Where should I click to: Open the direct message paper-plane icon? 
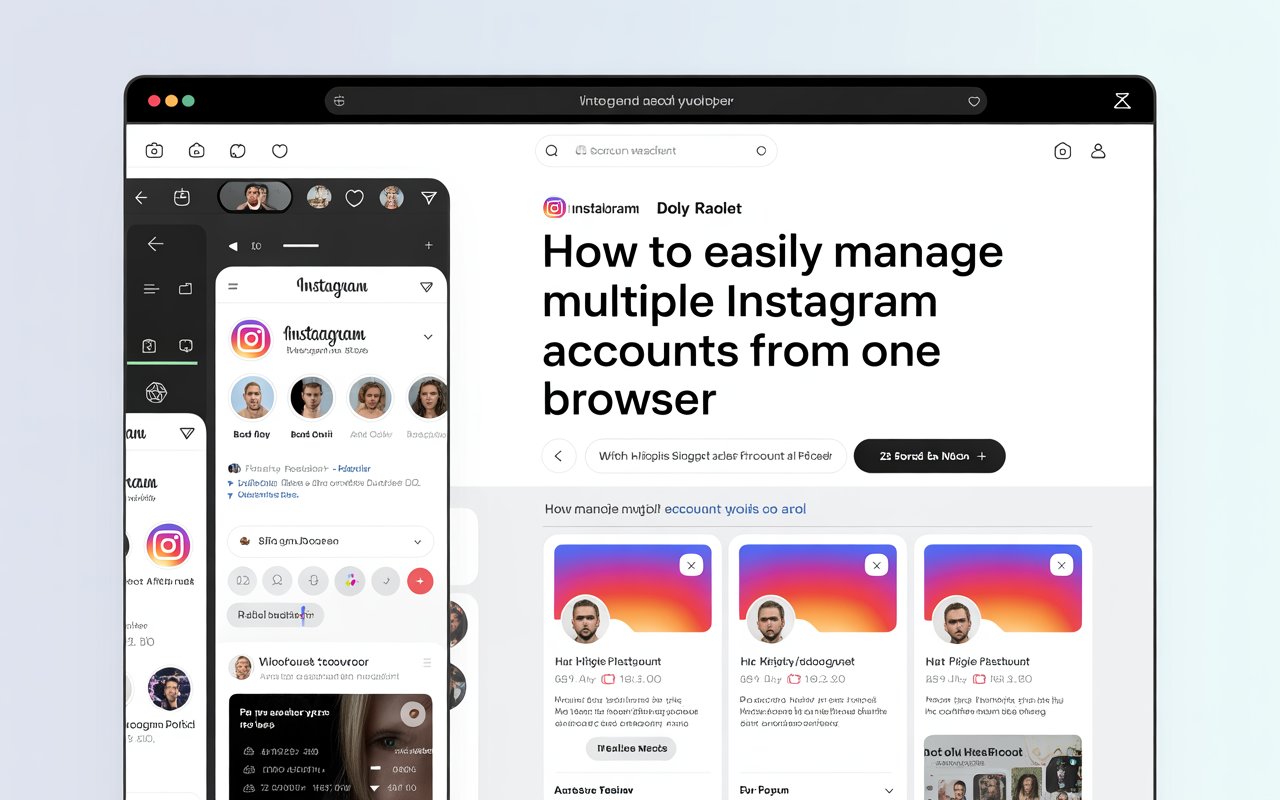pyautogui.click(x=430, y=197)
